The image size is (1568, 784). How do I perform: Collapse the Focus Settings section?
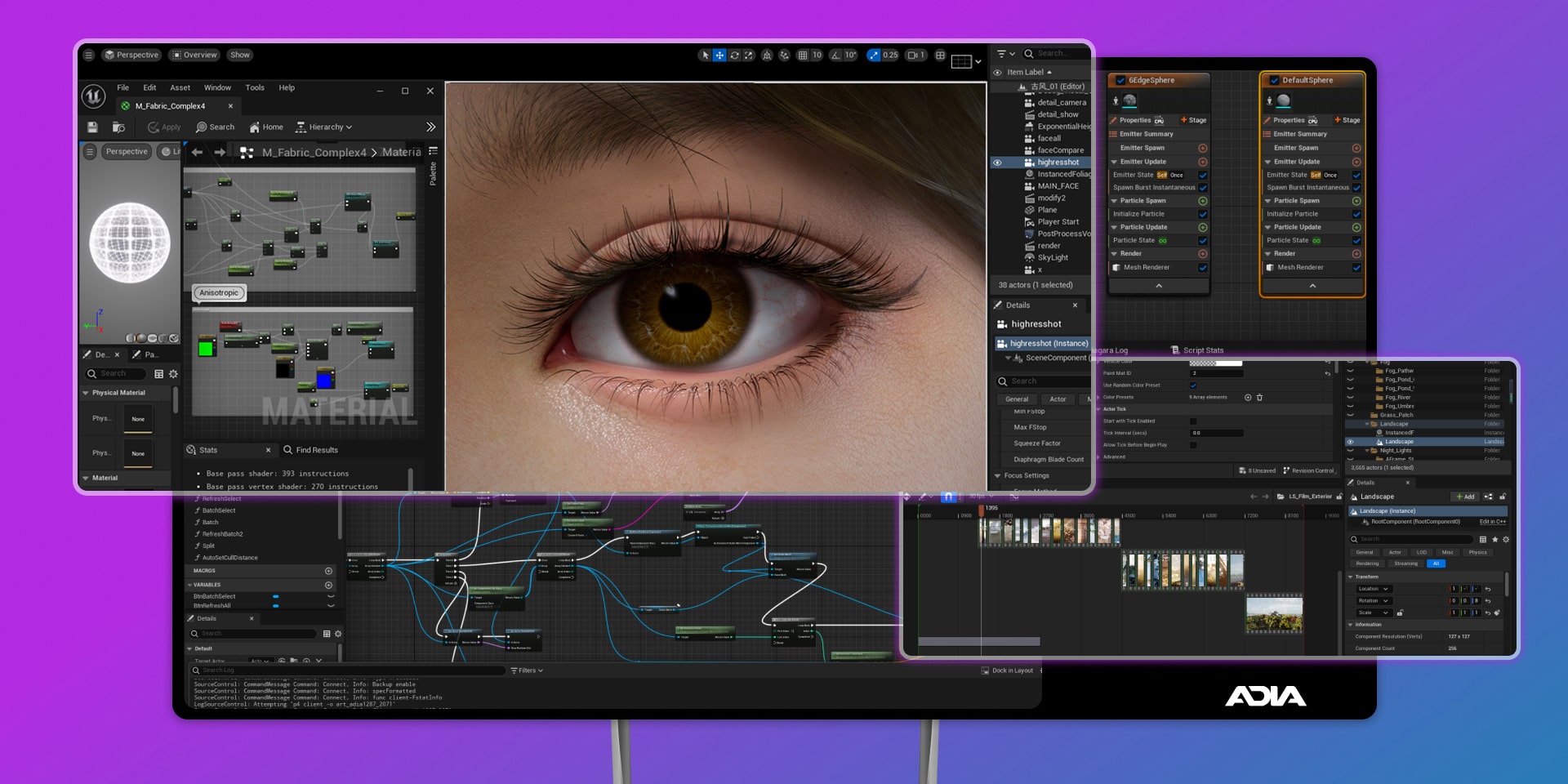tap(997, 476)
